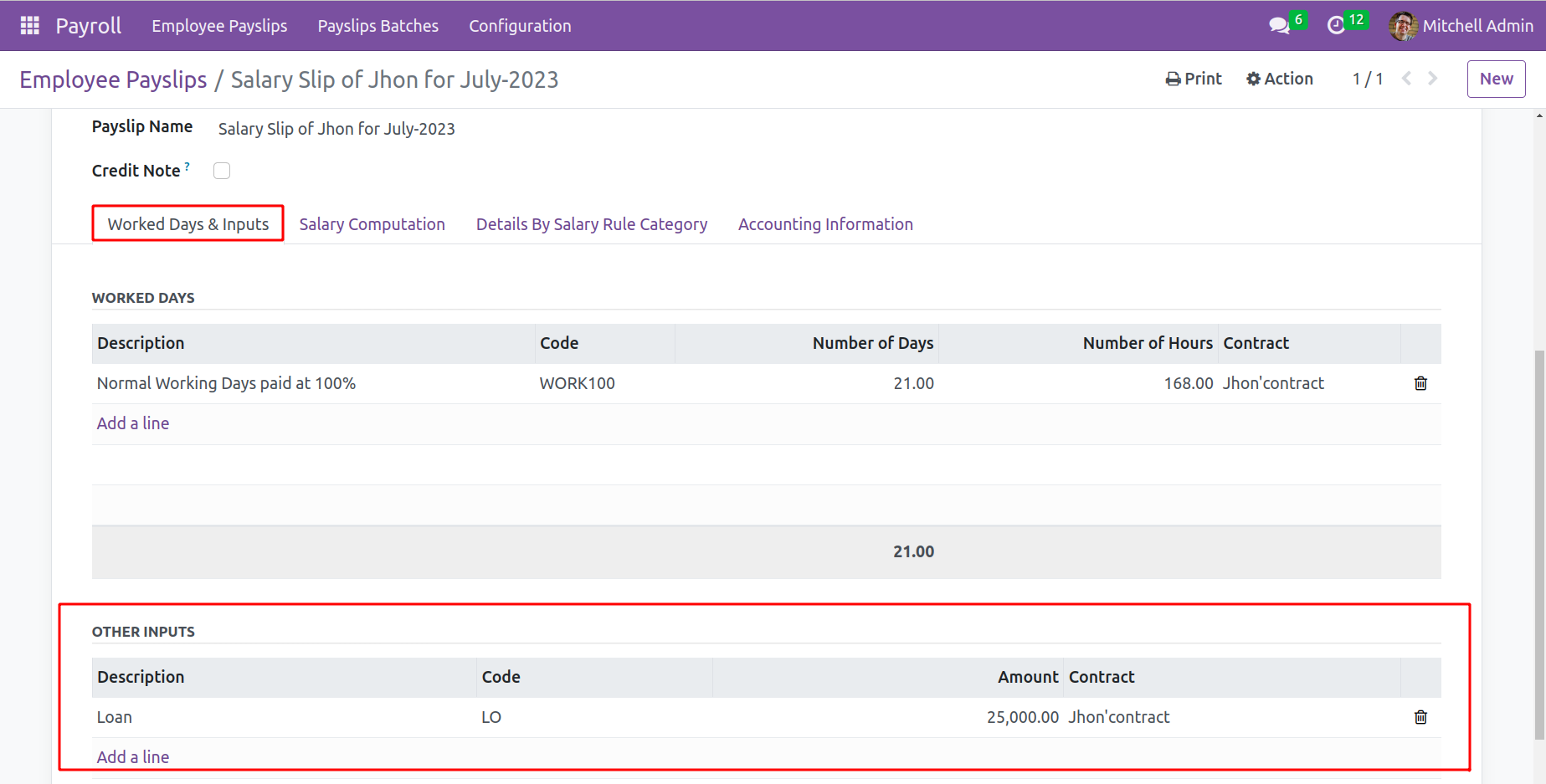Open the Action dropdown menu
This screenshot has width=1546, height=784.
coord(1280,79)
